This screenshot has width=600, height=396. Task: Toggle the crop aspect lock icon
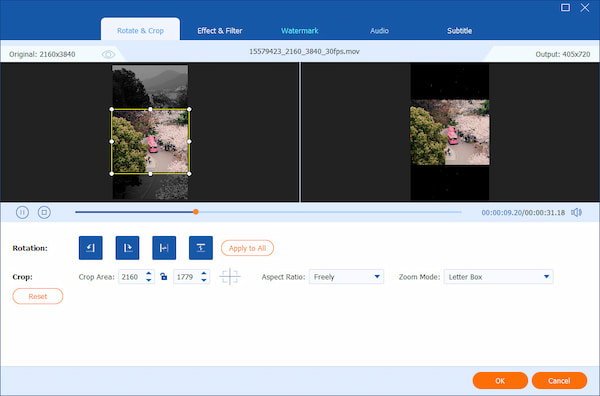[x=164, y=277]
